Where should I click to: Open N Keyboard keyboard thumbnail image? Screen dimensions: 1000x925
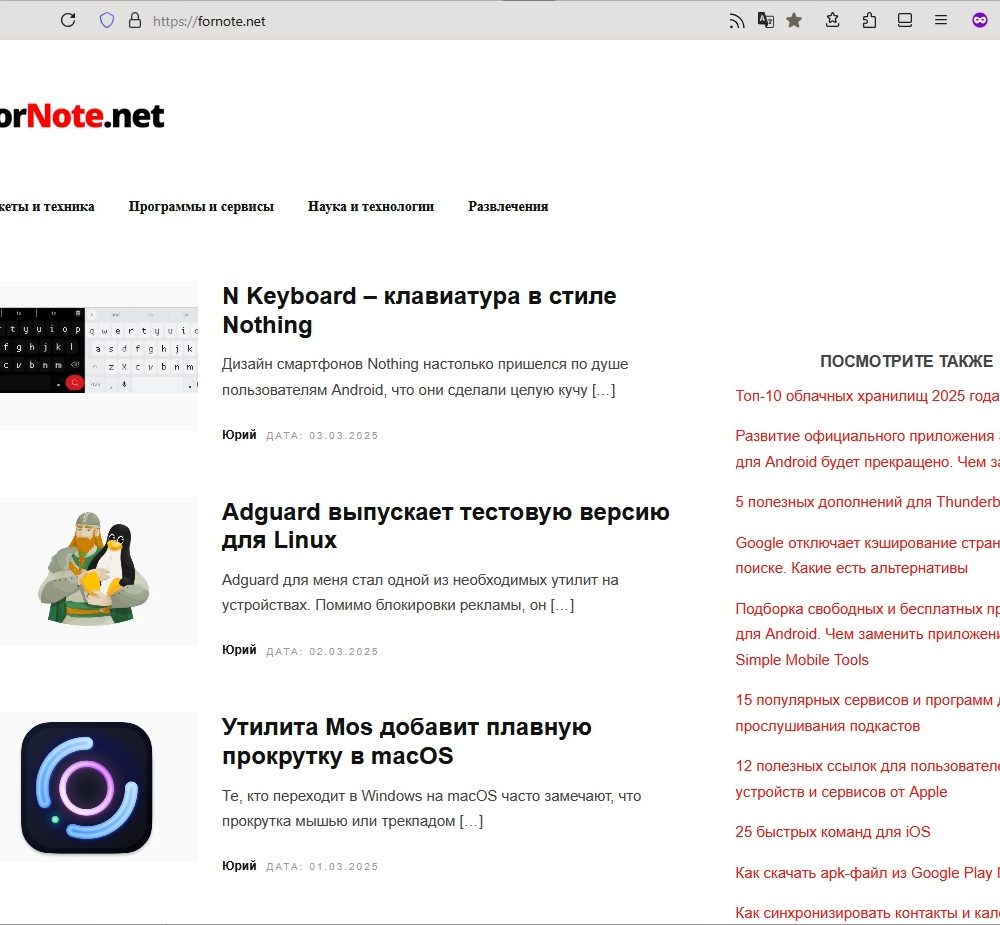tap(99, 355)
